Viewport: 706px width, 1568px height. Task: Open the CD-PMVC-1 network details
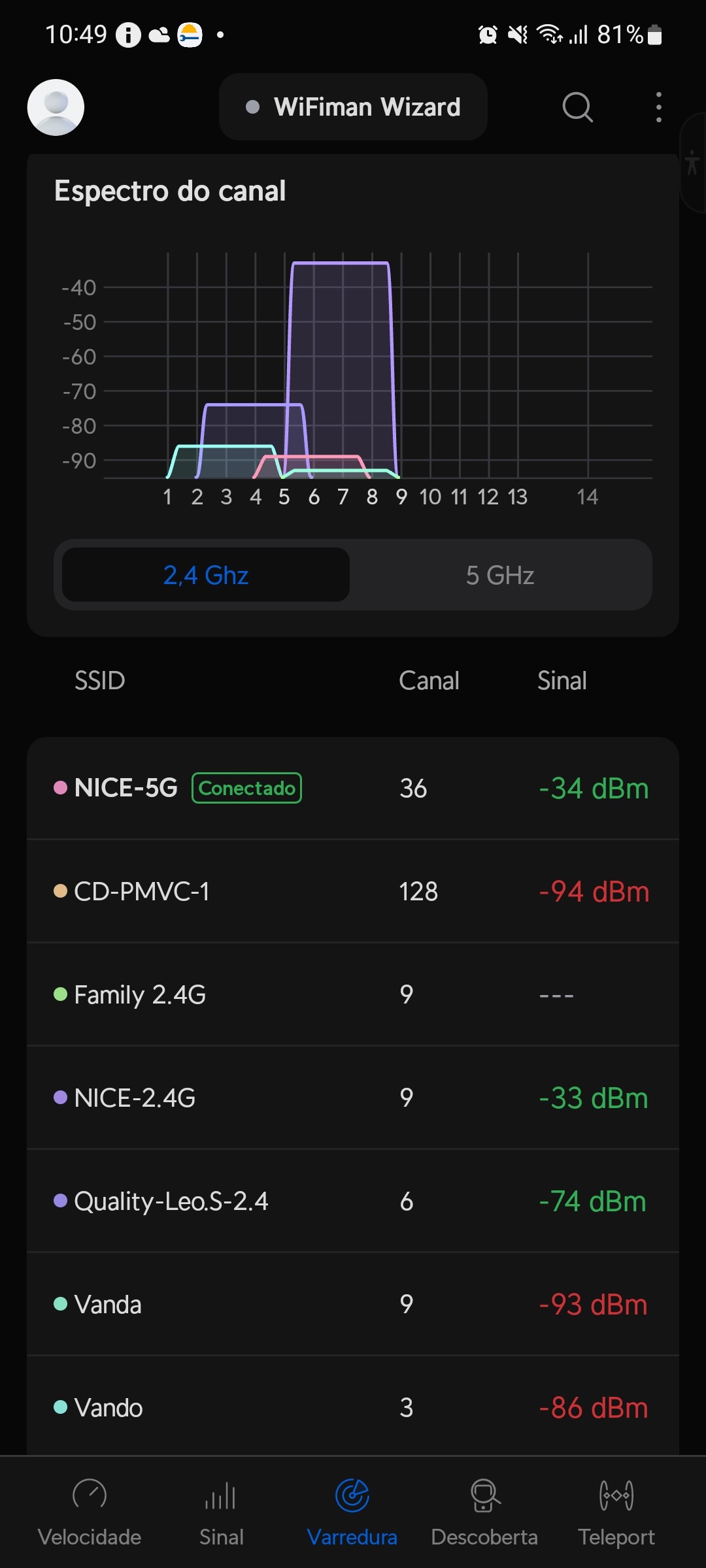[x=353, y=891]
